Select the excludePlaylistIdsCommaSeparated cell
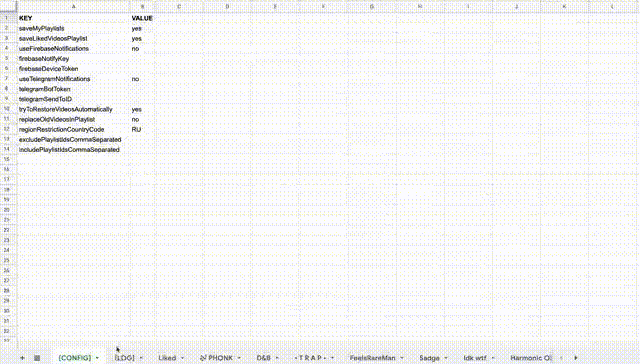Image resolution: width=640 pixels, height=364 pixels. pyautogui.click(x=73, y=140)
